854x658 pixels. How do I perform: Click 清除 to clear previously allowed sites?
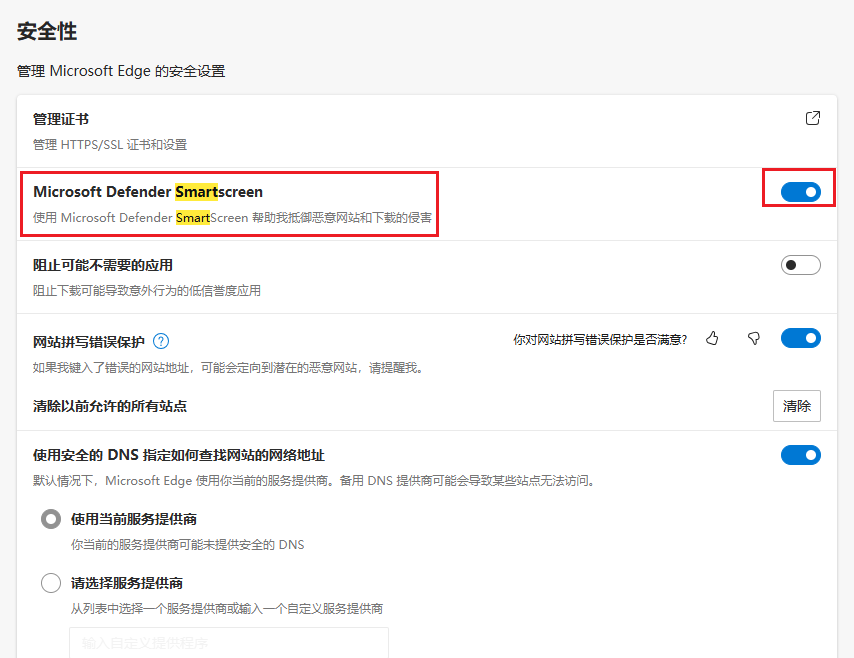pyautogui.click(x=796, y=406)
